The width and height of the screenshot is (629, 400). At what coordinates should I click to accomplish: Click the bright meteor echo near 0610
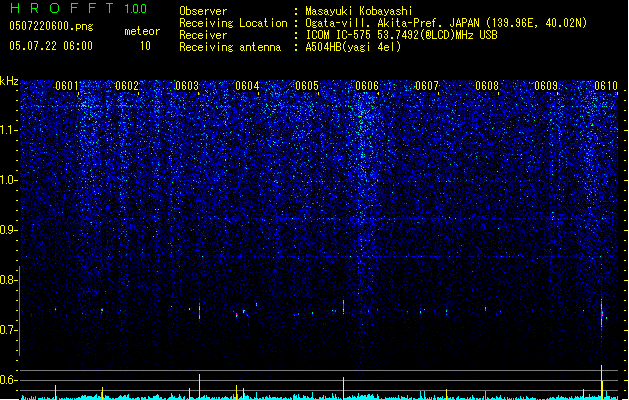(601, 314)
